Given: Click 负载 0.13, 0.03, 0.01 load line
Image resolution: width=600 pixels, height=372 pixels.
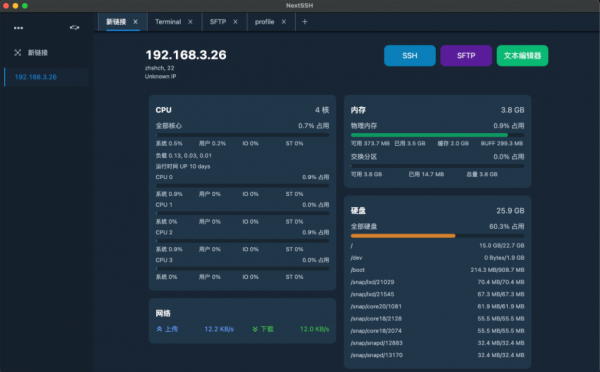Looking at the screenshot, I should 183,155.
